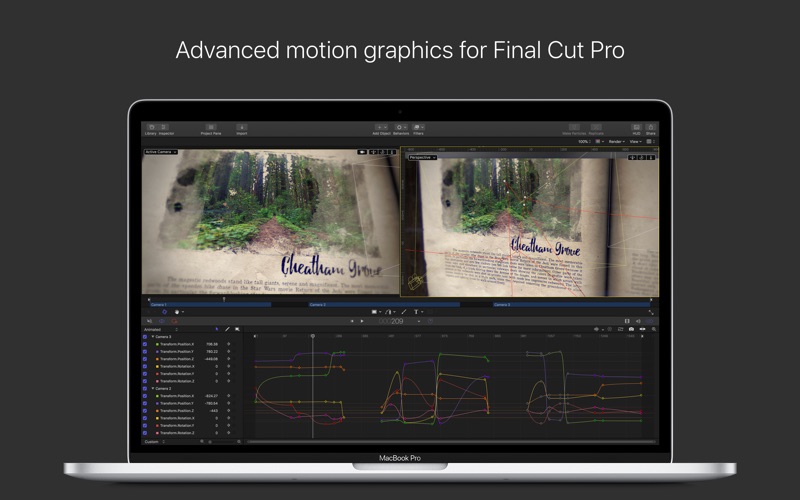
Task: Open the 100% zoom level dropdown
Action: (x=584, y=141)
